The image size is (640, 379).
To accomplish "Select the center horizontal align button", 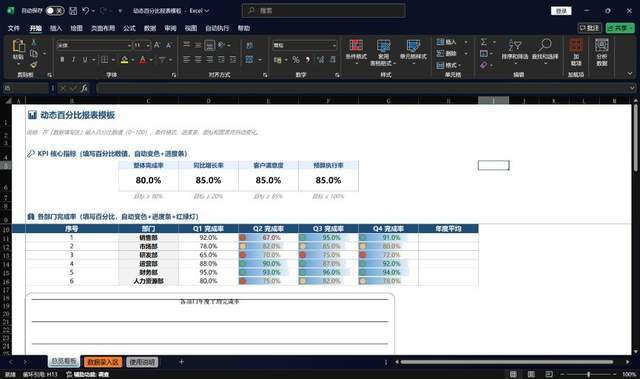I will [198, 60].
